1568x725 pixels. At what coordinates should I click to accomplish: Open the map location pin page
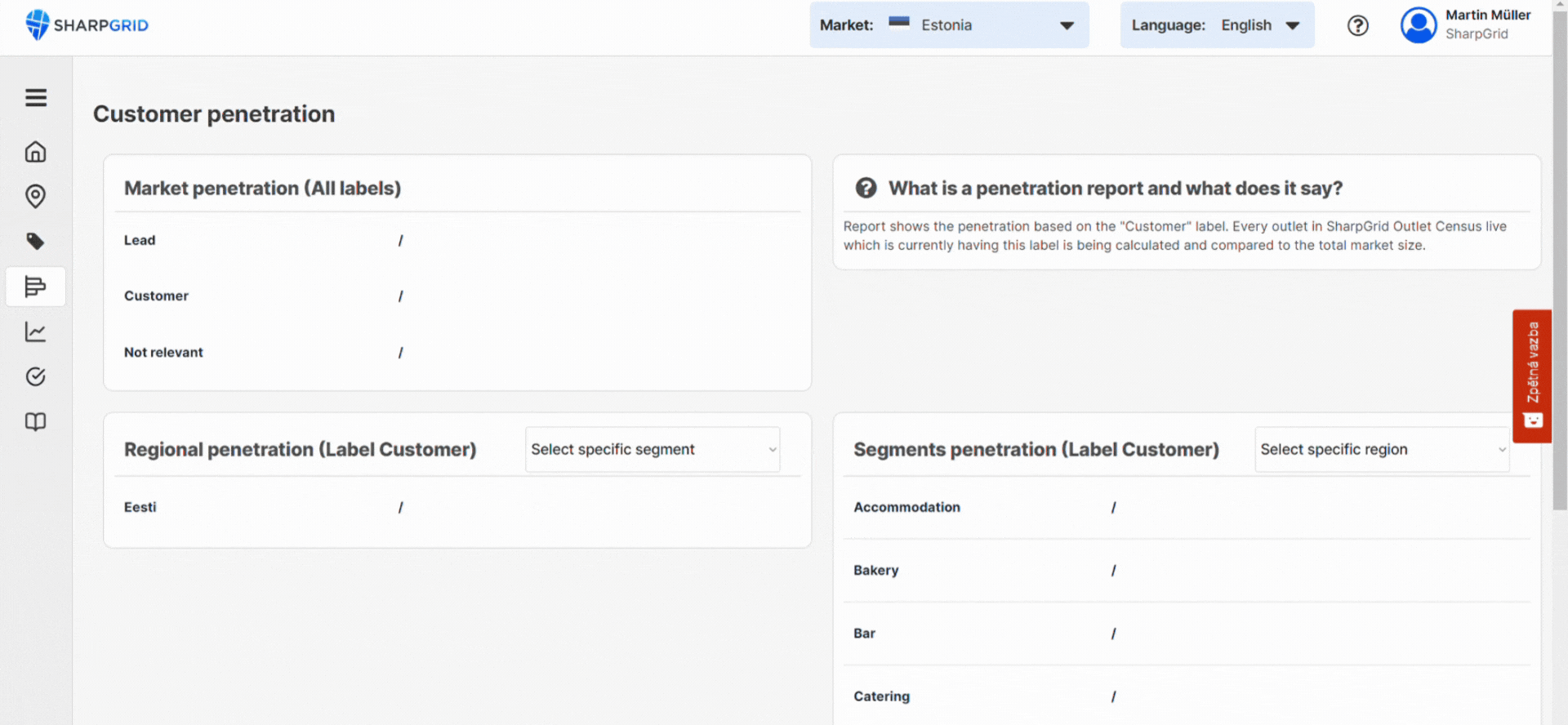36,196
